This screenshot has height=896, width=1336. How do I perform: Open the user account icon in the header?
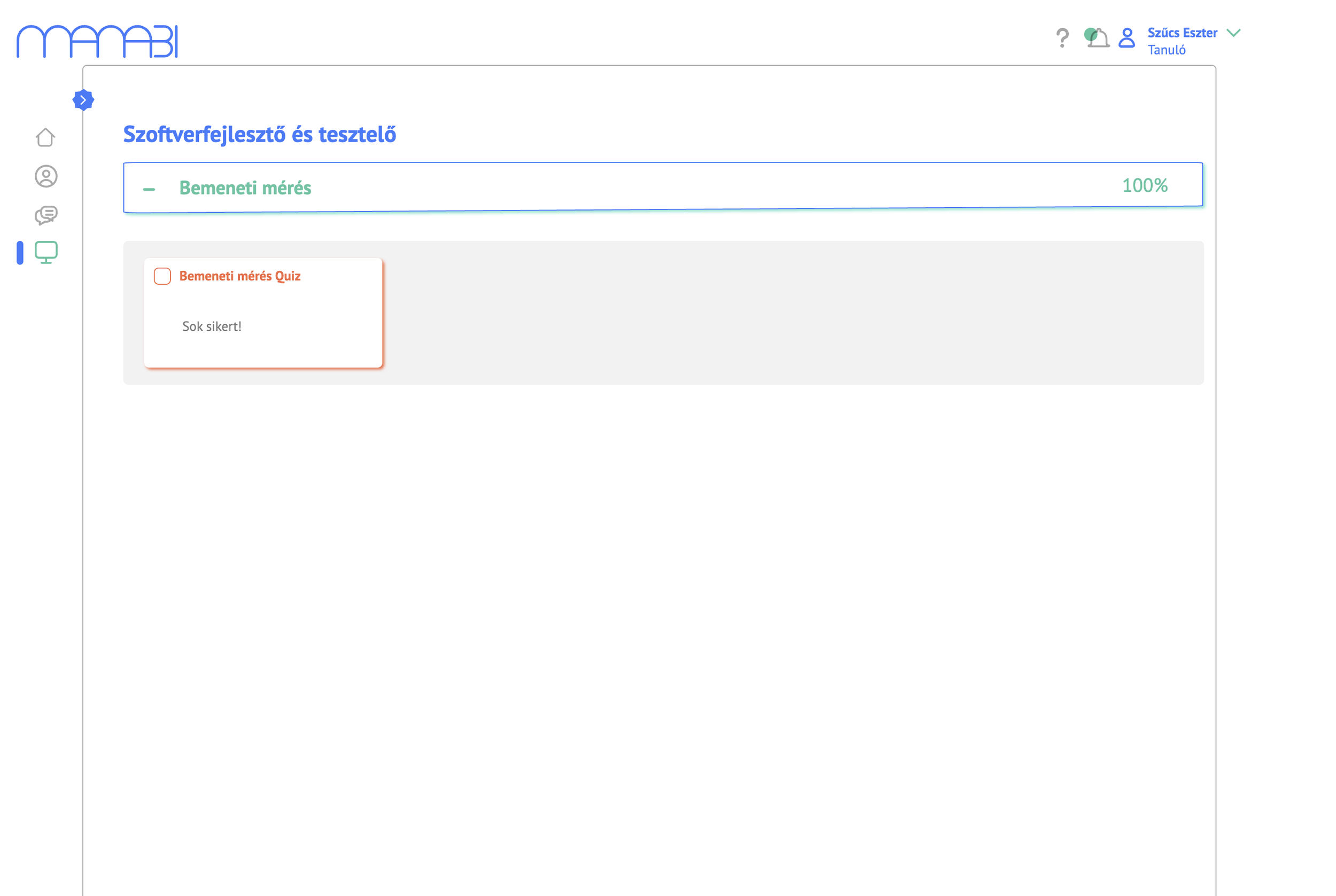pyautogui.click(x=1126, y=37)
